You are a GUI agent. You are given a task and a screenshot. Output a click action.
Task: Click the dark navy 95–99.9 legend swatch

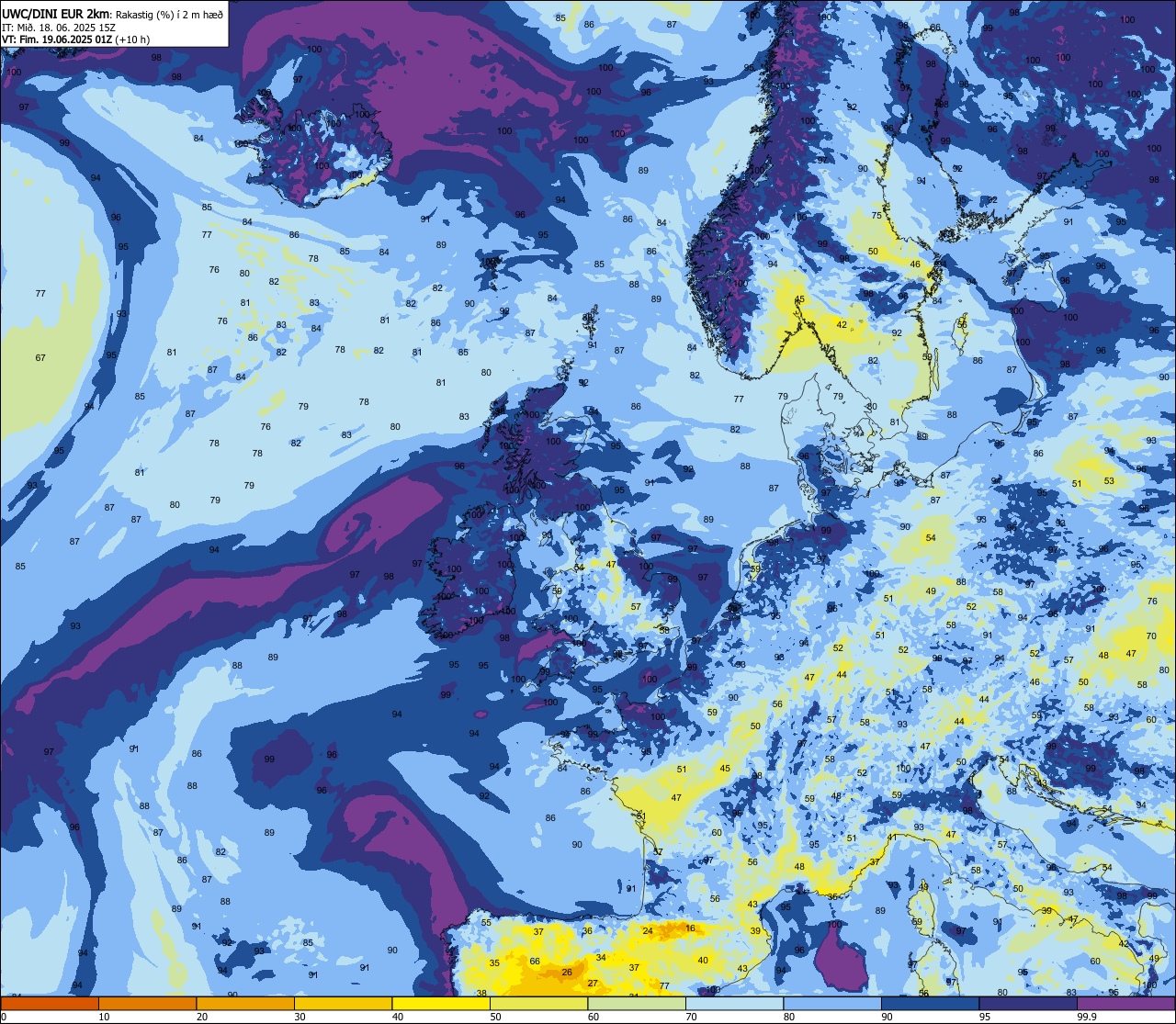pos(1028,1003)
